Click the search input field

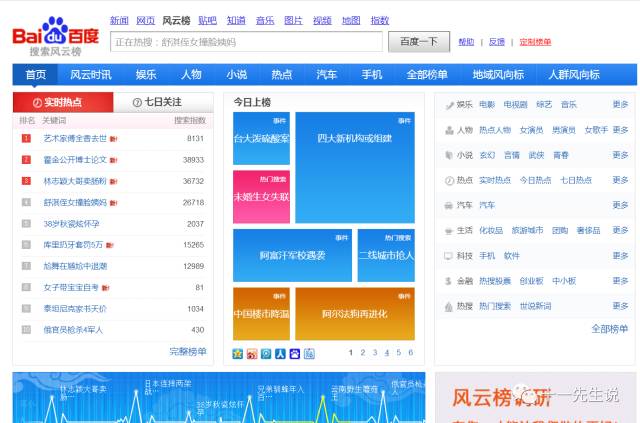pos(246,42)
